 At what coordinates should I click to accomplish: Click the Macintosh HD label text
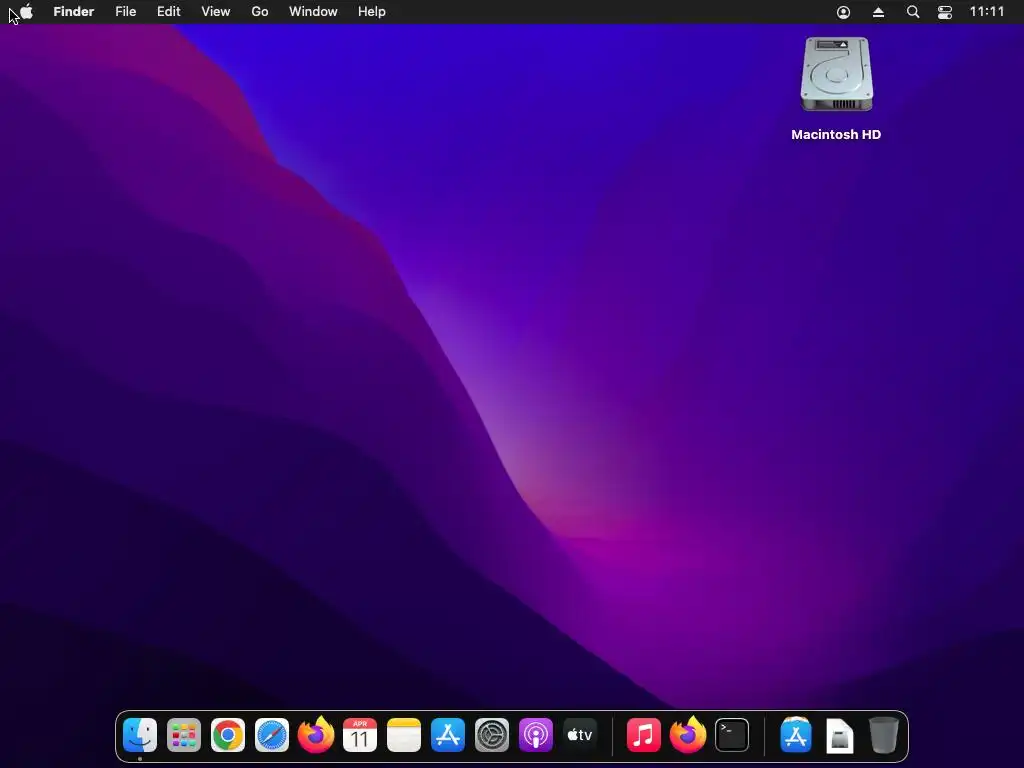click(x=836, y=135)
